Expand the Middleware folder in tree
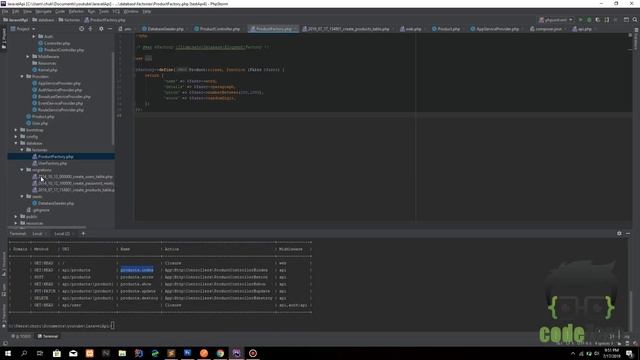The image size is (640, 360). pyautogui.click(x=28, y=56)
